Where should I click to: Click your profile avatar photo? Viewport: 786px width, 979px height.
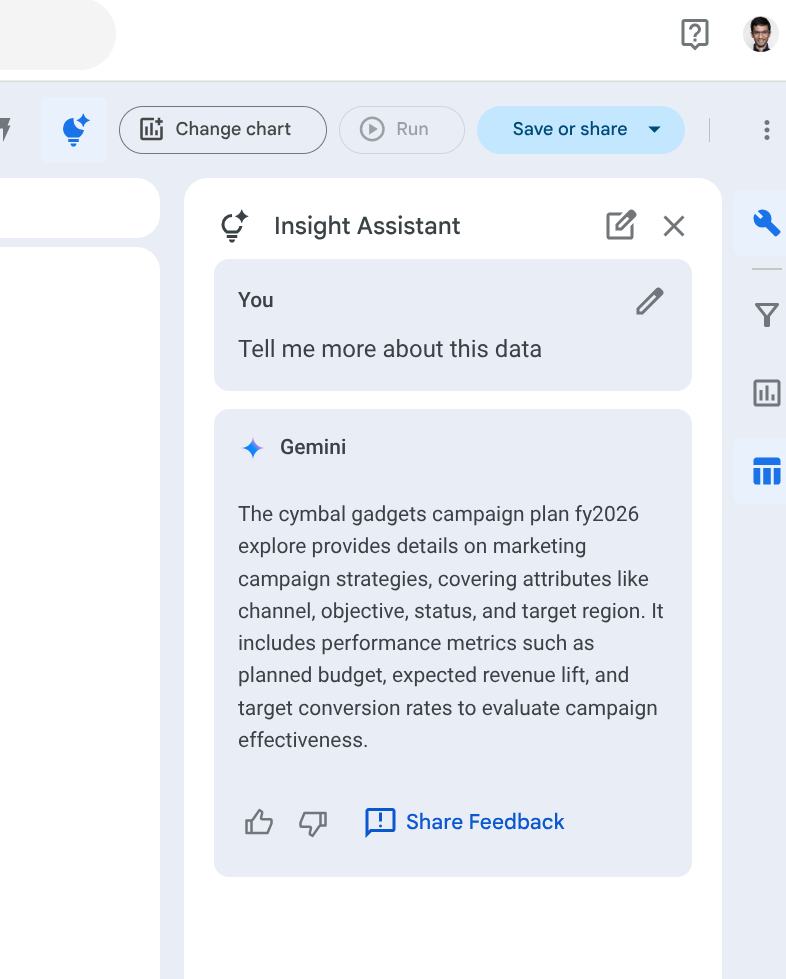[x=760, y=33]
